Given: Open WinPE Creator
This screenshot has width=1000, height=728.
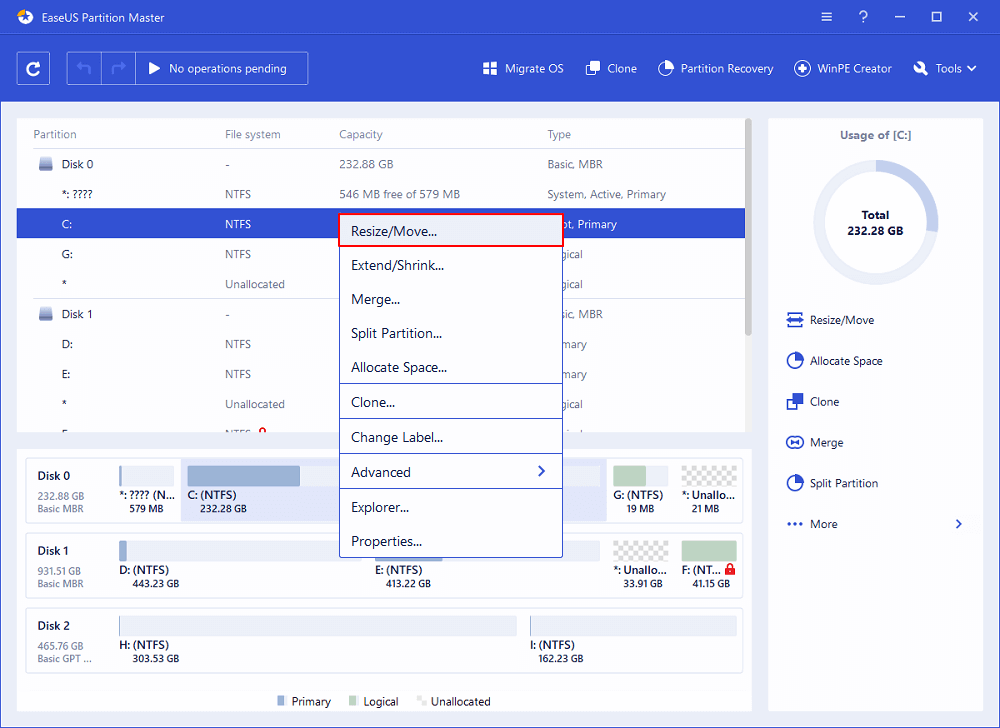Looking at the screenshot, I should coord(842,68).
